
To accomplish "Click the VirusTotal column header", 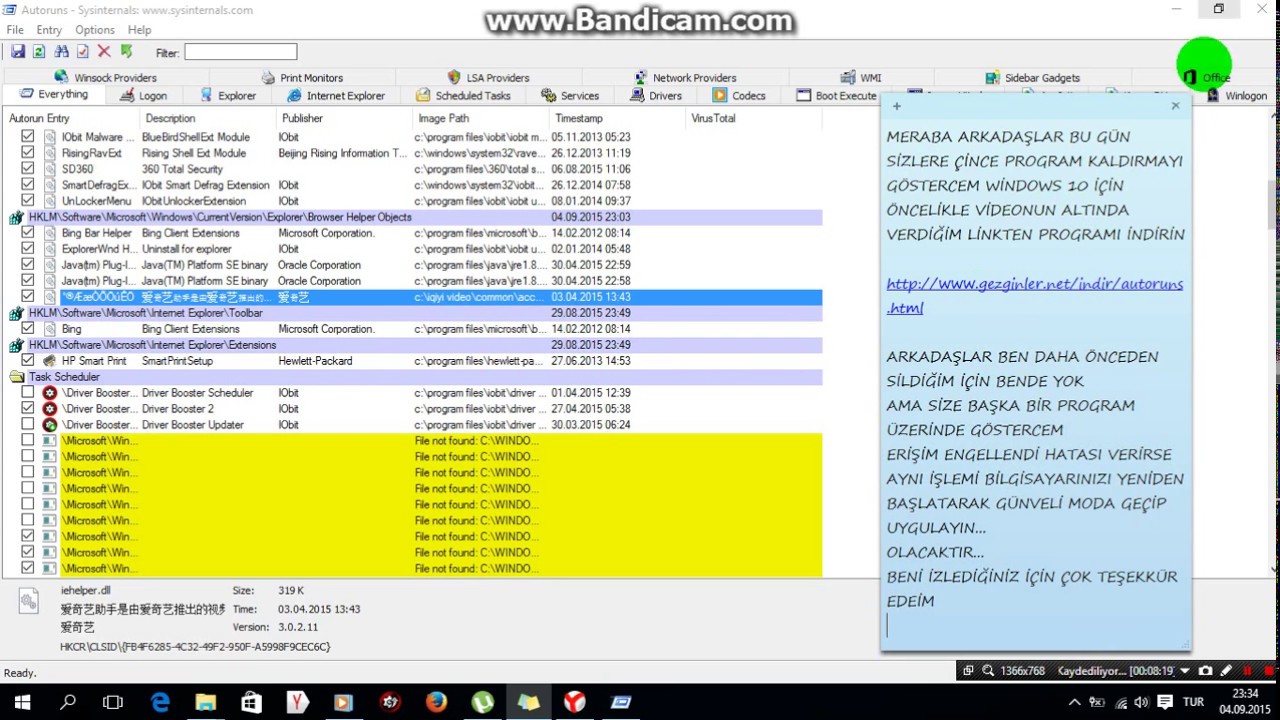I will coord(753,118).
